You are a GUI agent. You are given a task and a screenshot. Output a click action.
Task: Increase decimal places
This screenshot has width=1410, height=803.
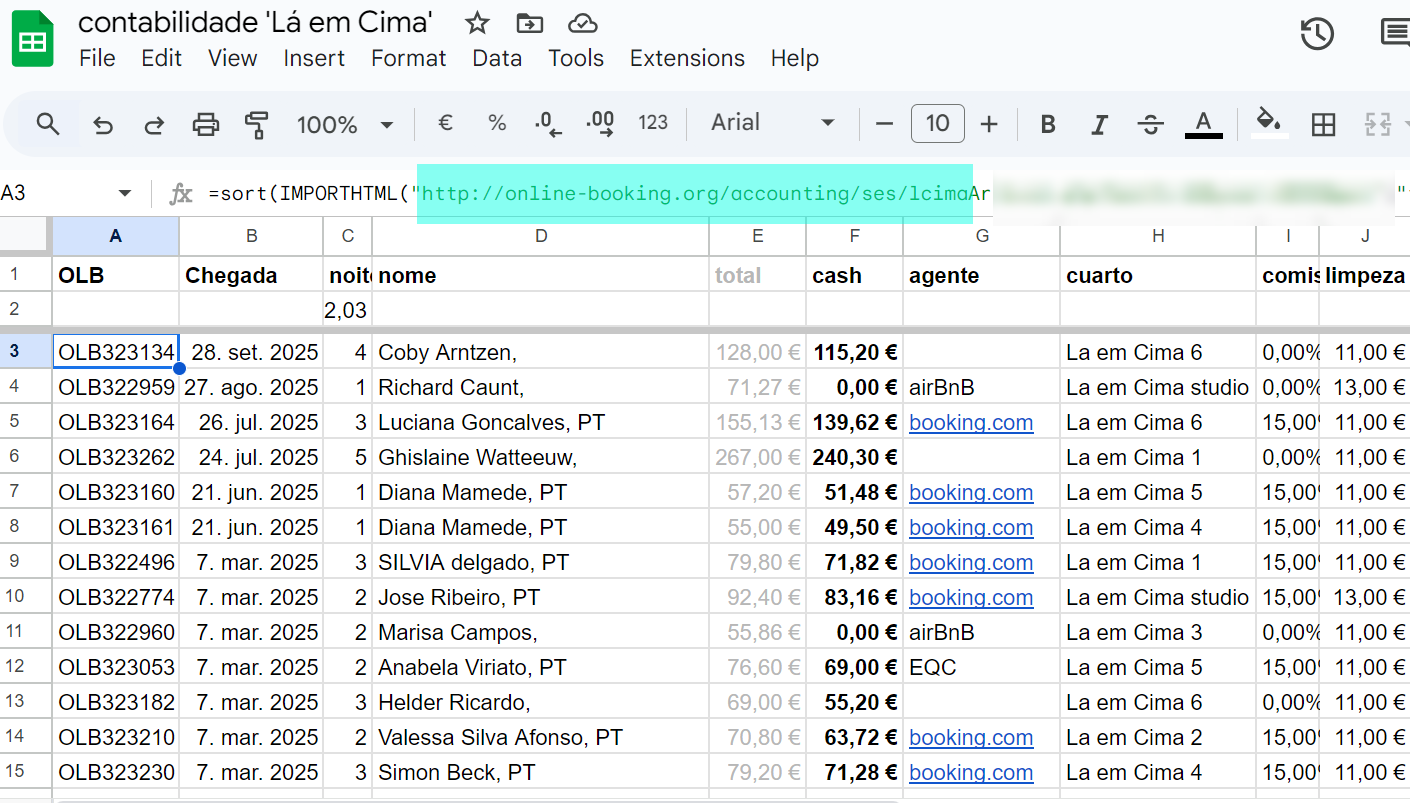(x=600, y=124)
